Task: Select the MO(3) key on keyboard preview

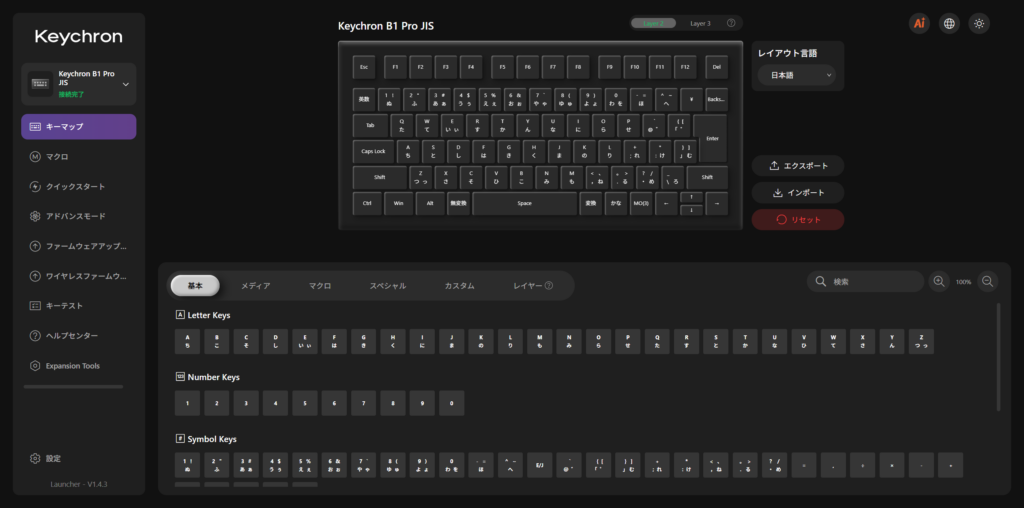Action: pos(641,204)
